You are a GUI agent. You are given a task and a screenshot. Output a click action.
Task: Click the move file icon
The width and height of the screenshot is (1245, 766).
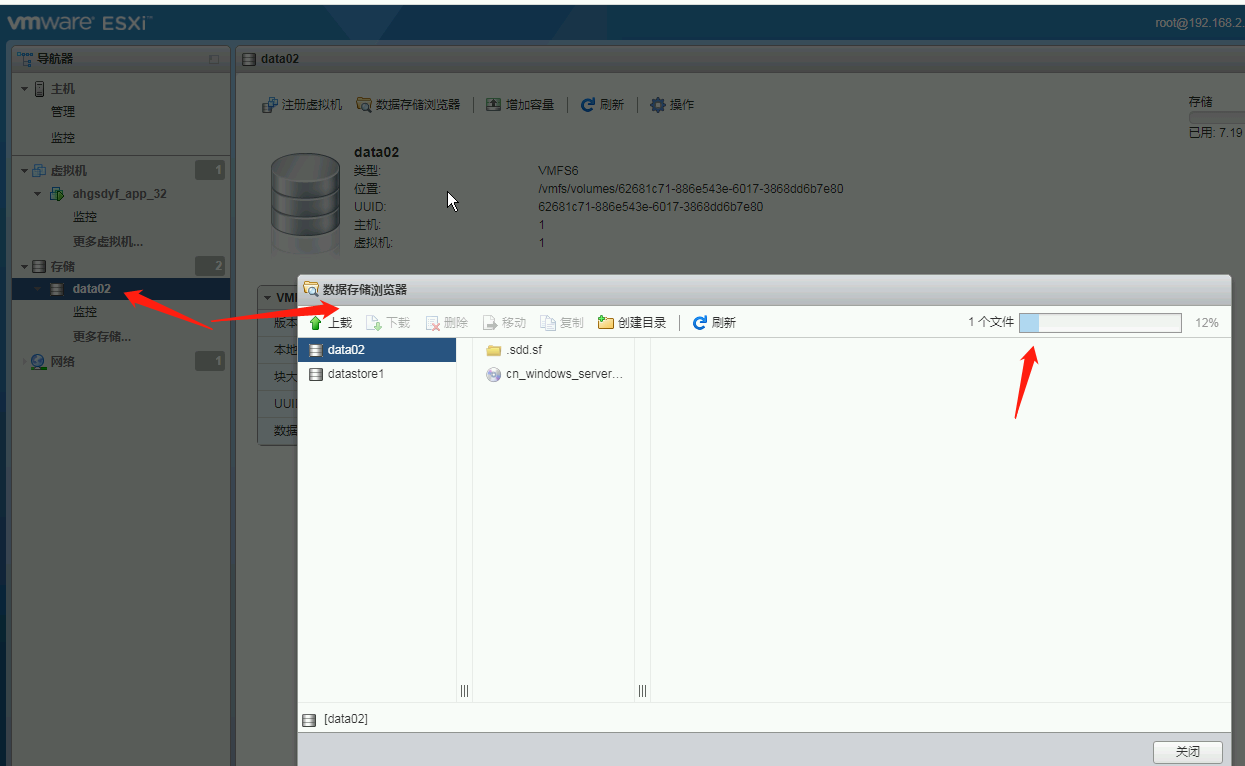pyautogui.click(x=490, y=323)
